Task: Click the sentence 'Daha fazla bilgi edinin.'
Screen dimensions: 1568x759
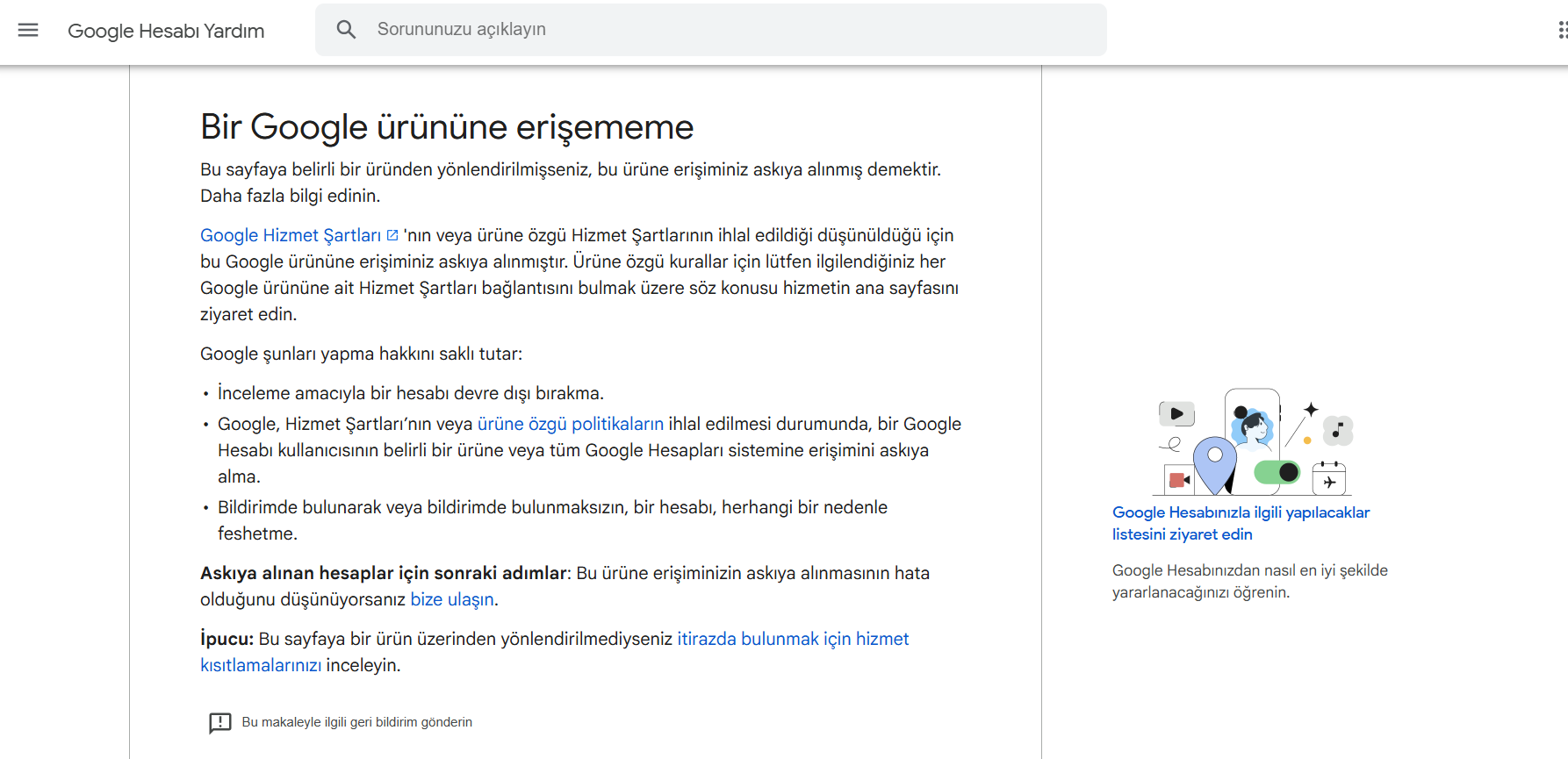Action: (290, 196)
